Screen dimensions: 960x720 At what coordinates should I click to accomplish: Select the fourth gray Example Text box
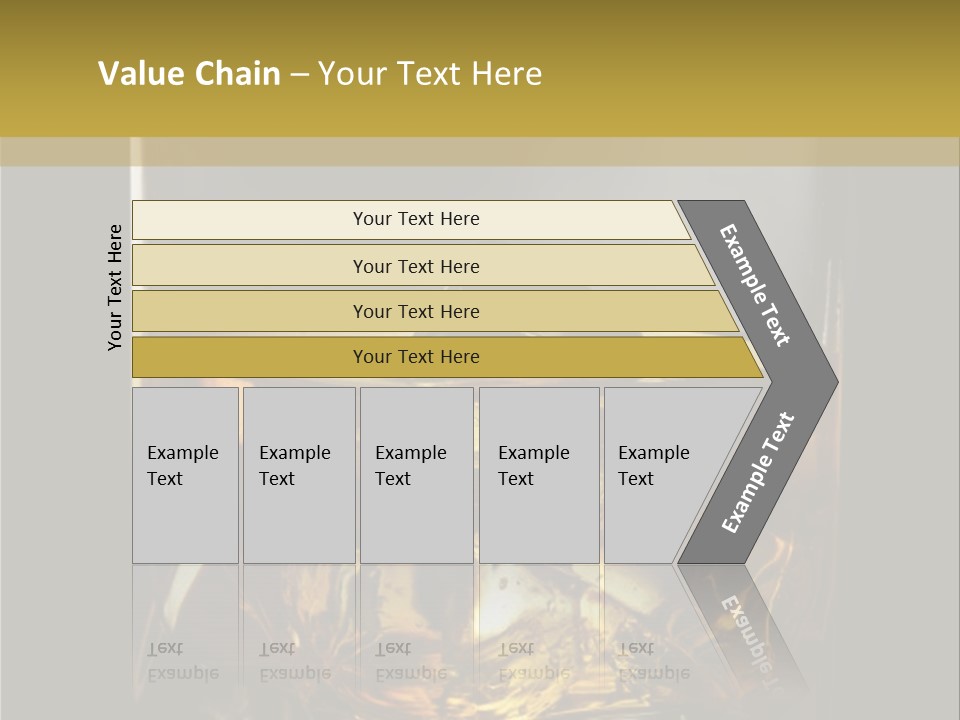(538, 475)
